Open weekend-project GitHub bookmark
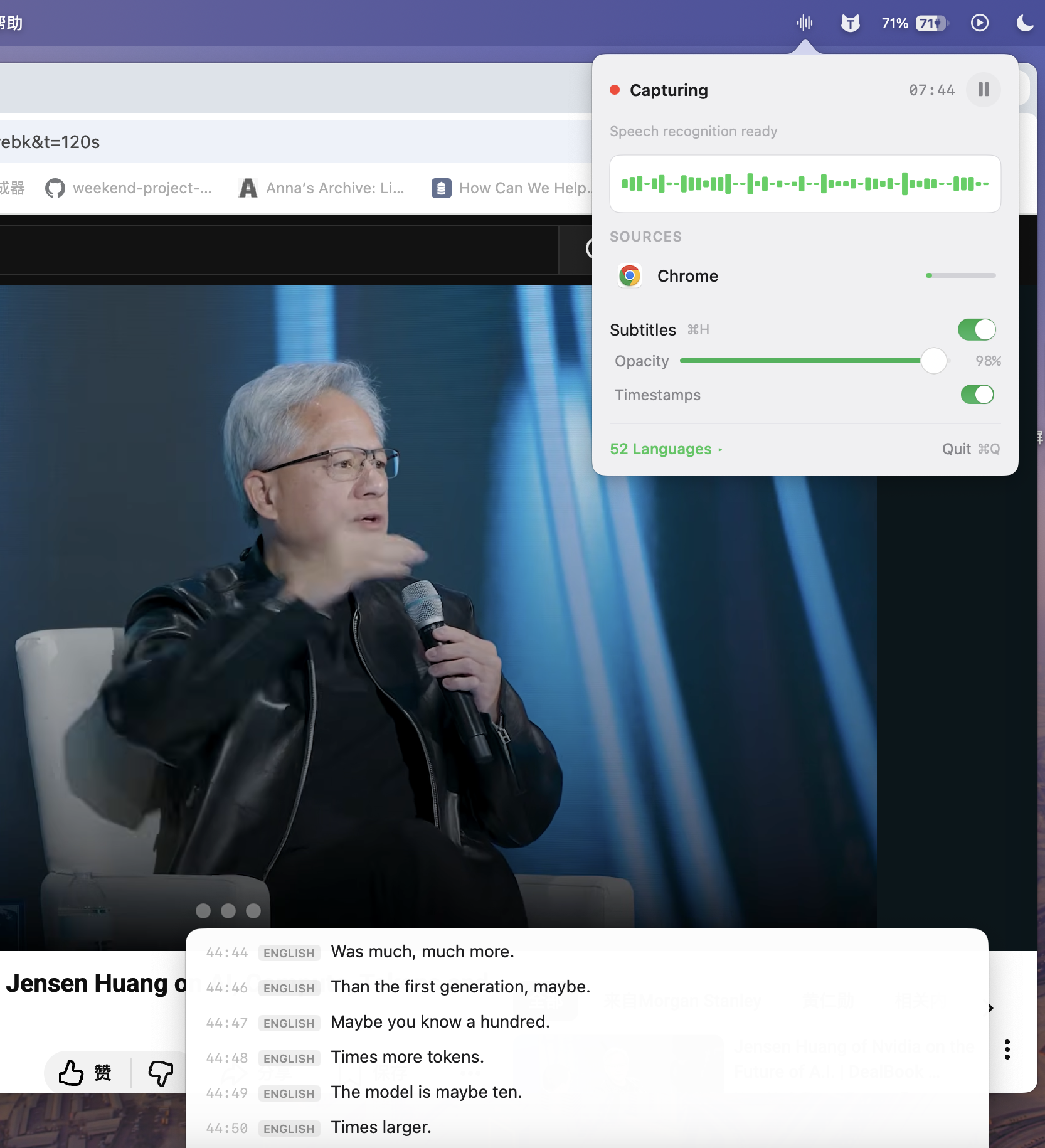Screen dimensions: 1045x1148 coord(129,188)
